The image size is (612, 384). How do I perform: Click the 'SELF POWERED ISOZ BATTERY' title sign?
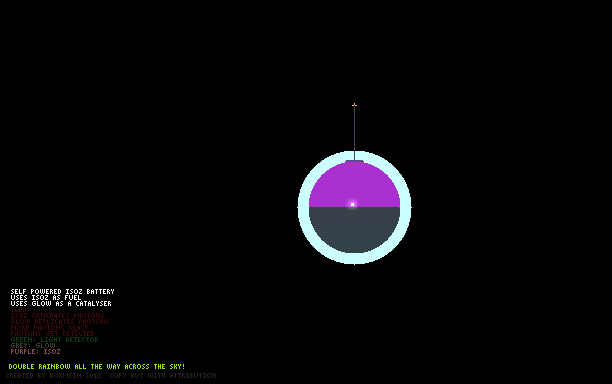[x=62, y=292]
